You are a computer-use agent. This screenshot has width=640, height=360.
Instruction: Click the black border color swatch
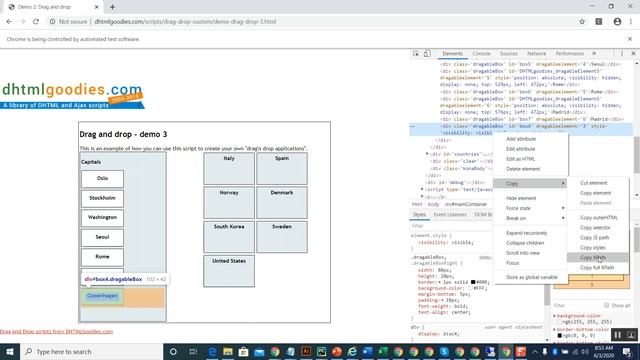pos(473,282)
